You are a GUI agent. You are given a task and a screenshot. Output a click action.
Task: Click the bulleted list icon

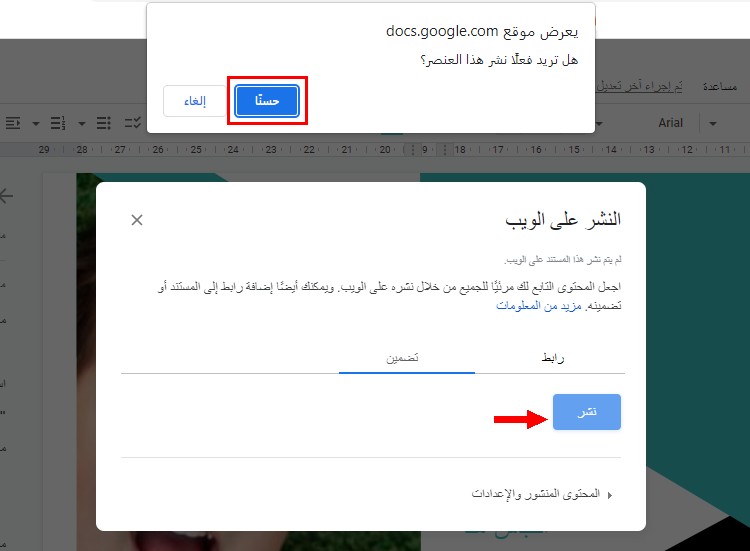click(104, 123)
